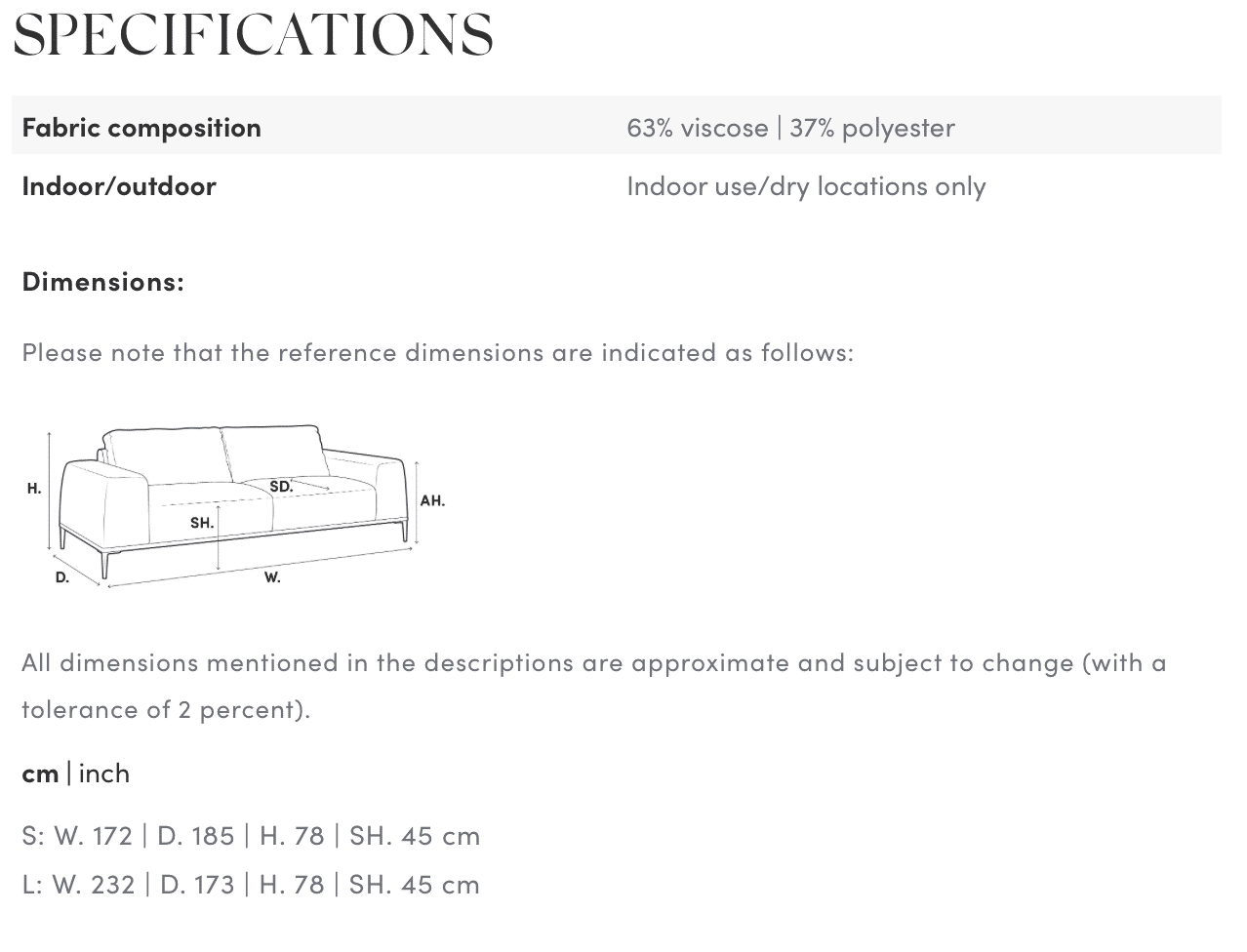This screenshot has width=1247, height=952.
Task: Select the L size dimensions line
Action: [251, 885]
